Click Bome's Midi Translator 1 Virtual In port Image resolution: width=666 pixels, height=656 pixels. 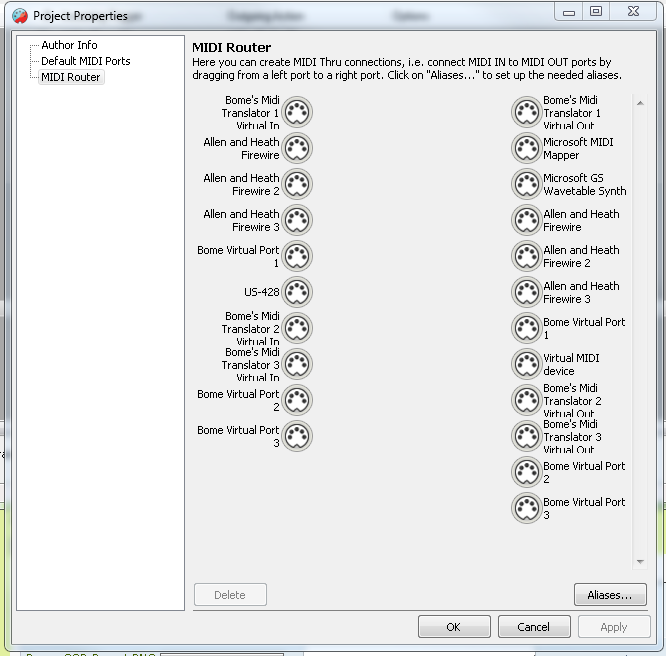coord(297,112)
